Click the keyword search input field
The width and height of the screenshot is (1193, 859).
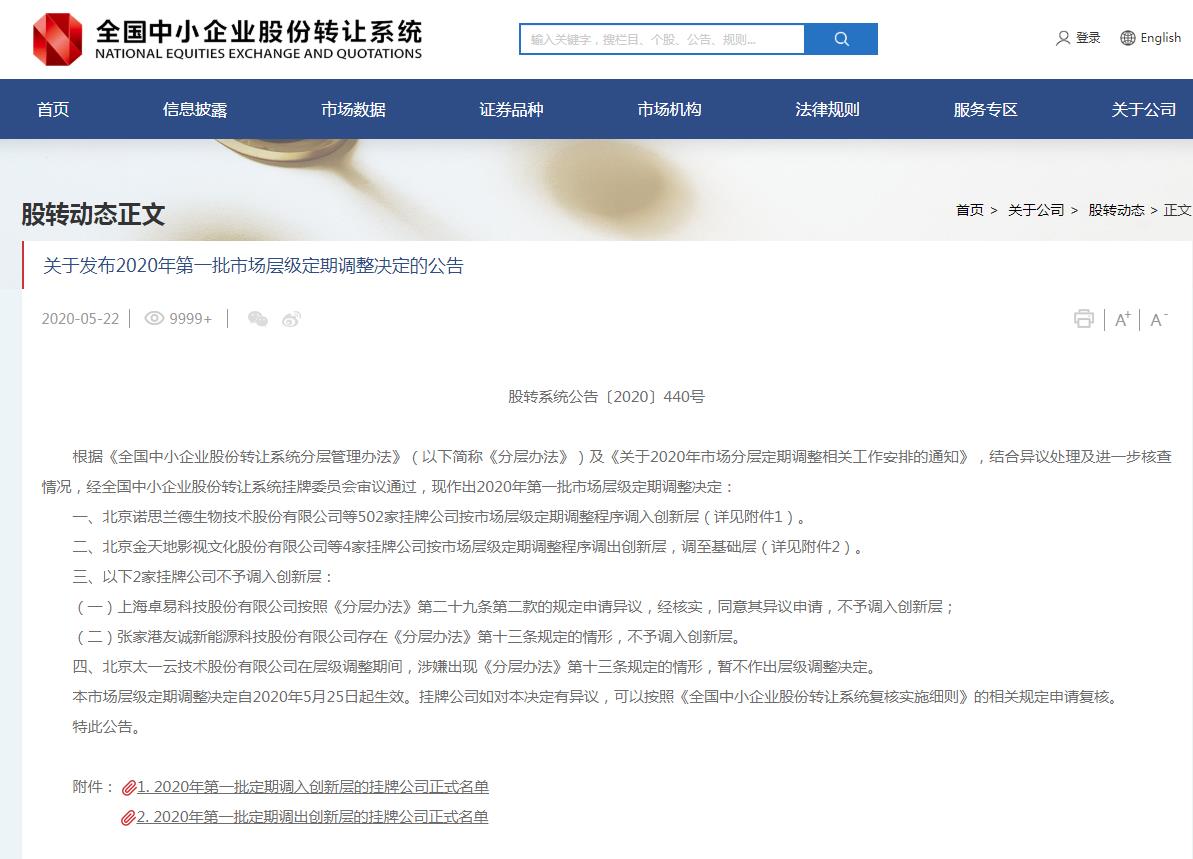click(662, 39)
